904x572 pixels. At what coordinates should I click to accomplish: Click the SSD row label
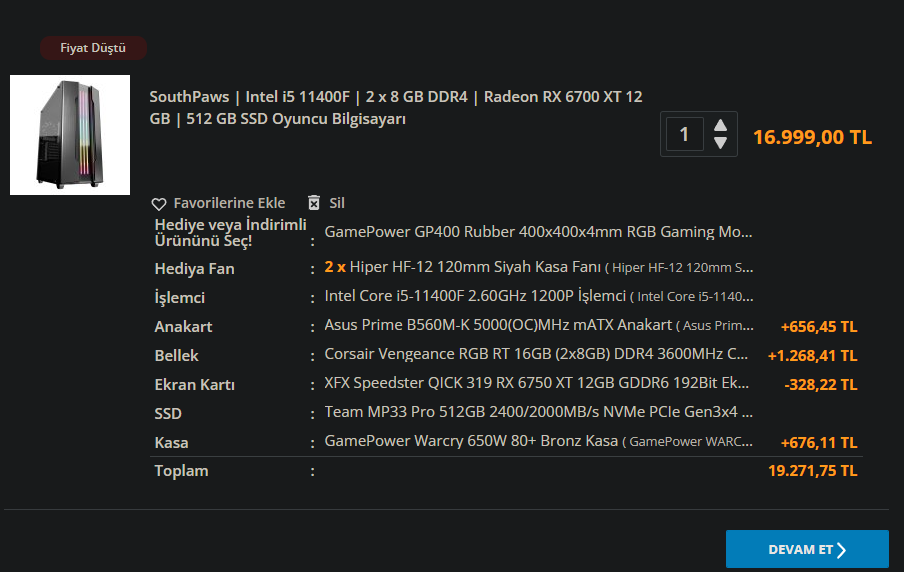pyautogui.click(x=168, y=413)
